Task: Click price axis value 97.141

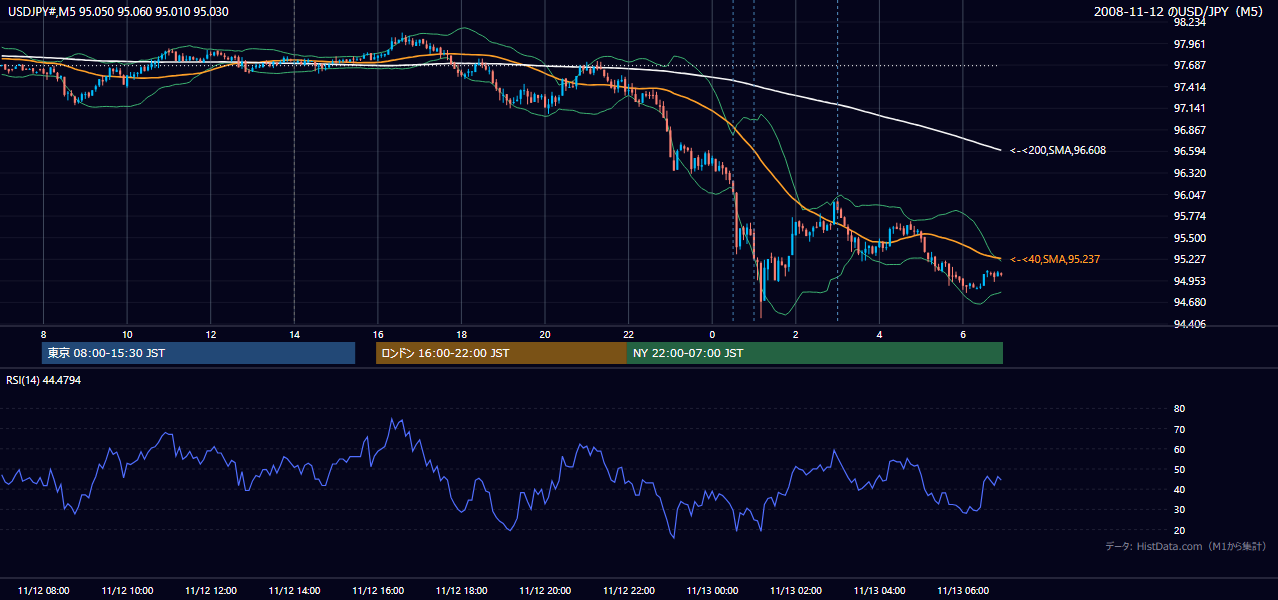Action: [x=1189, y=108]
